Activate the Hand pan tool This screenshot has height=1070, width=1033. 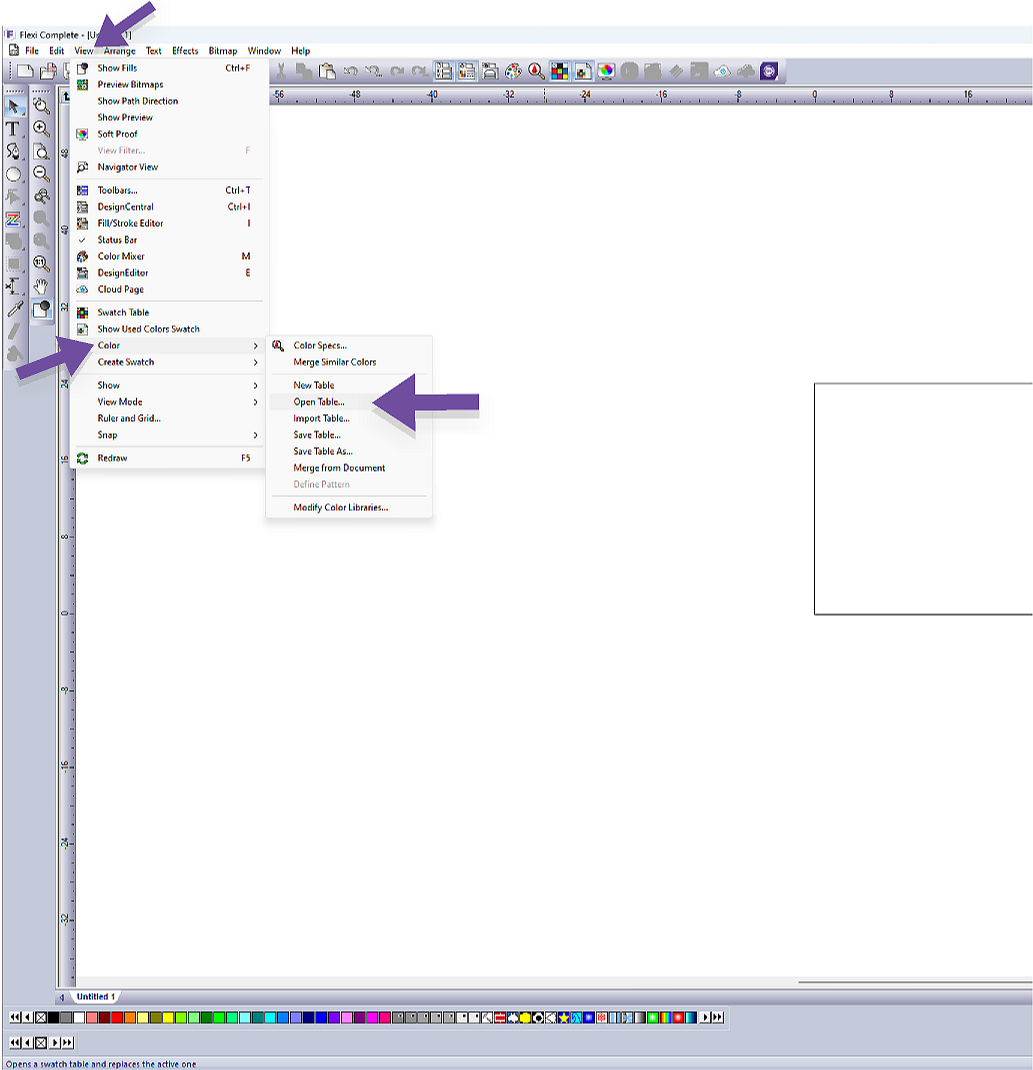tap(41, 285)
